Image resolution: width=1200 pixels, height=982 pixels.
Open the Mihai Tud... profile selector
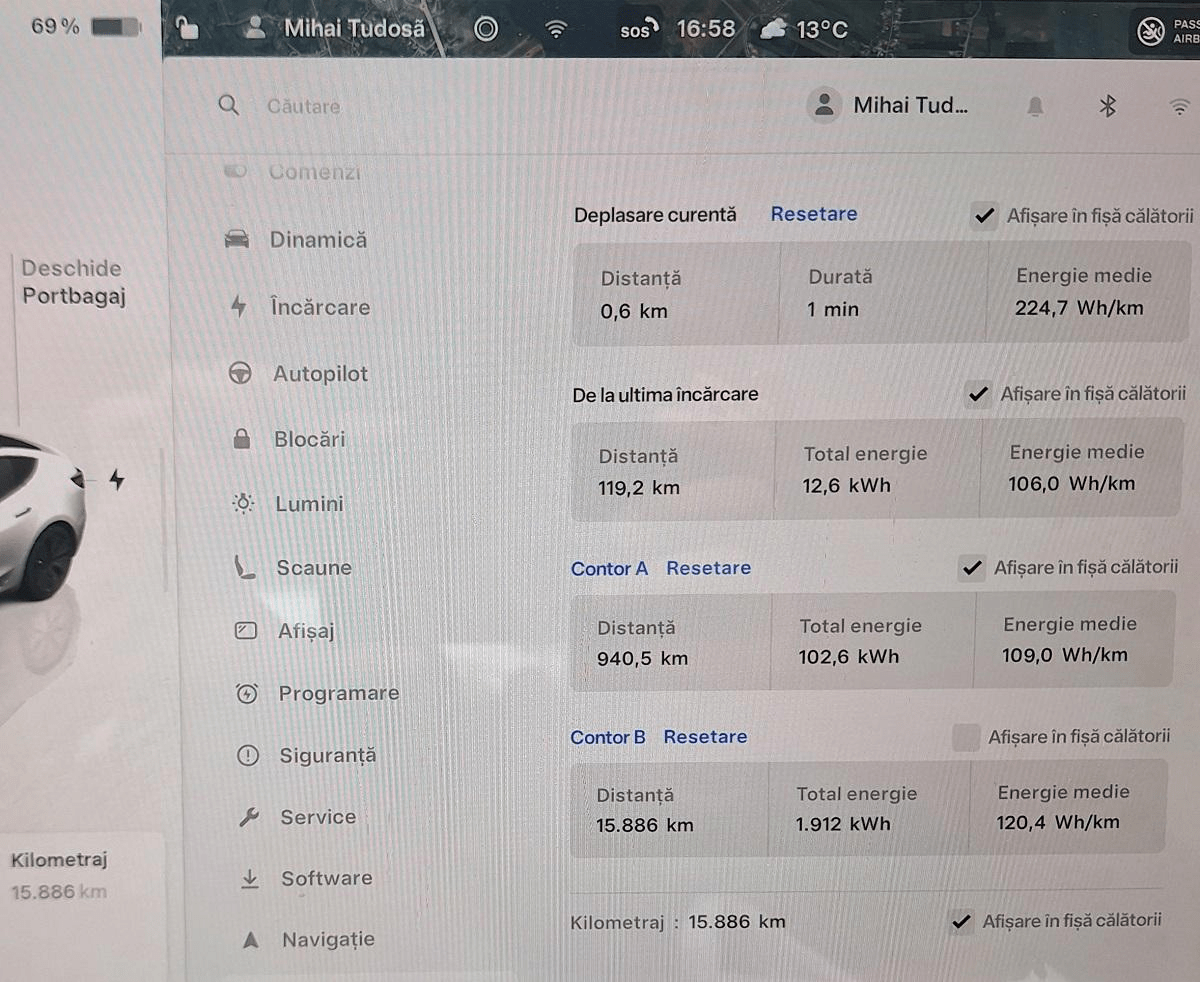[x=890, y=106]
